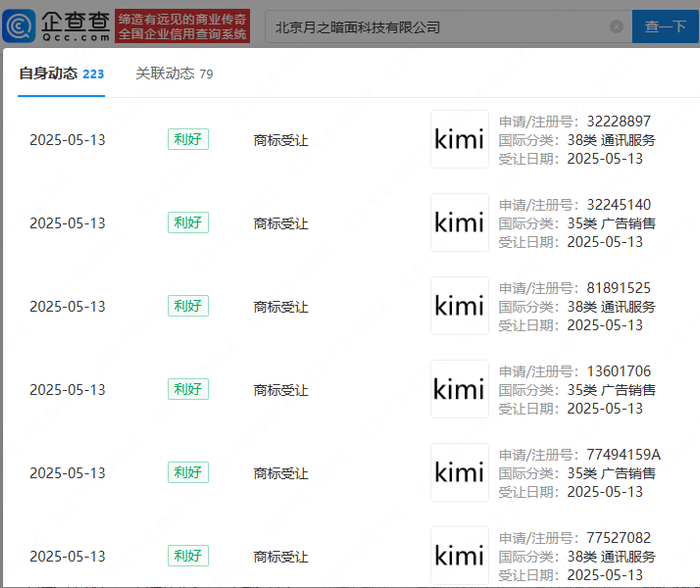Open kimi trademark thumbnail for 32228897
Viewport: 700px width, 588px height.
pyautogui.click(x=459, y=139)
